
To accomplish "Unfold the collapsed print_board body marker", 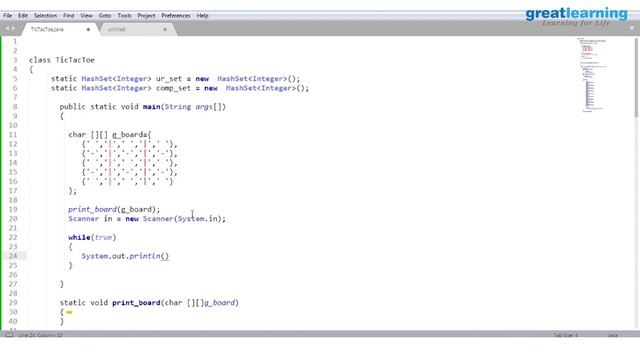I will (x=69, y=312).
